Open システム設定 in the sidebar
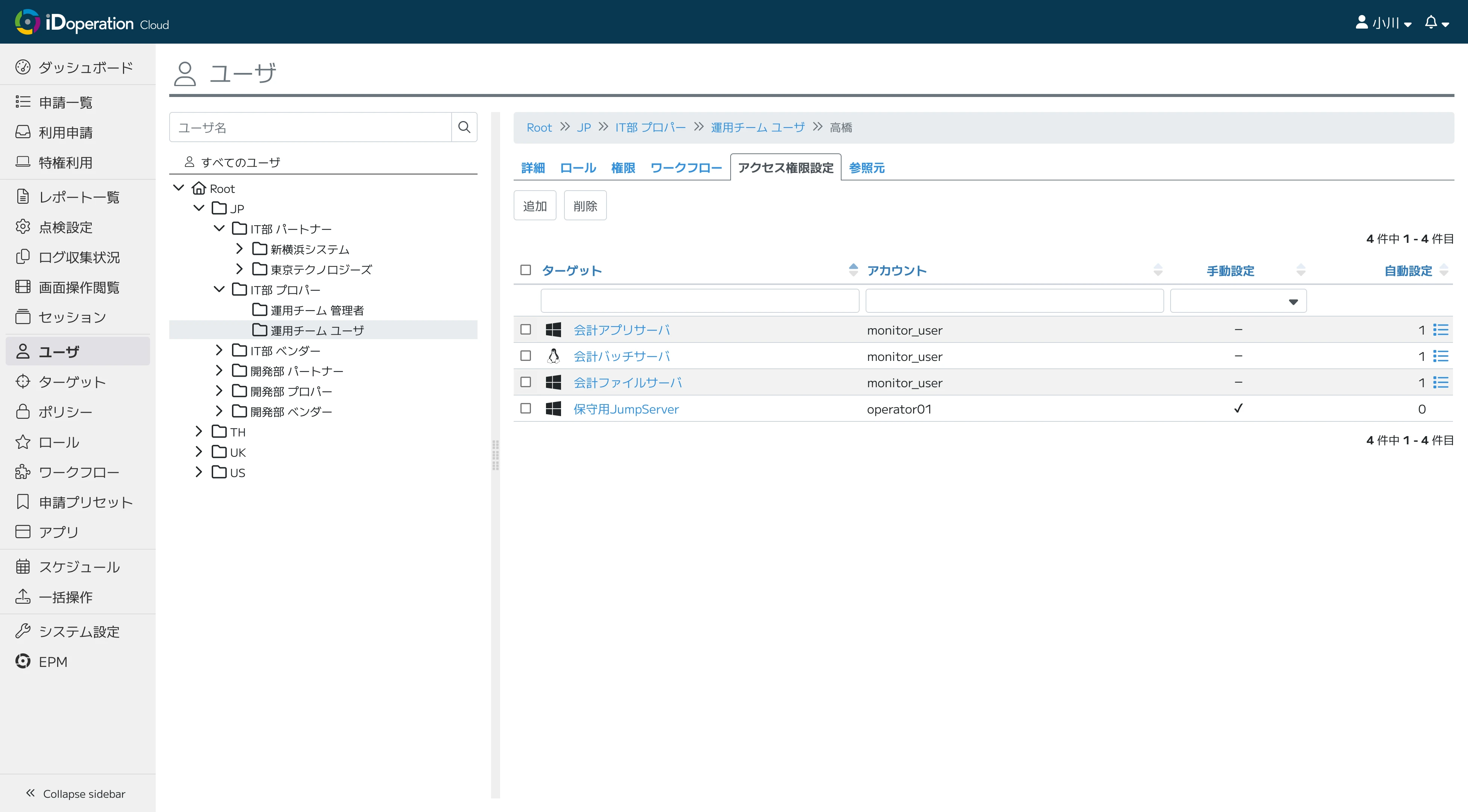The image size is (1468, 812). coord(79,631)
